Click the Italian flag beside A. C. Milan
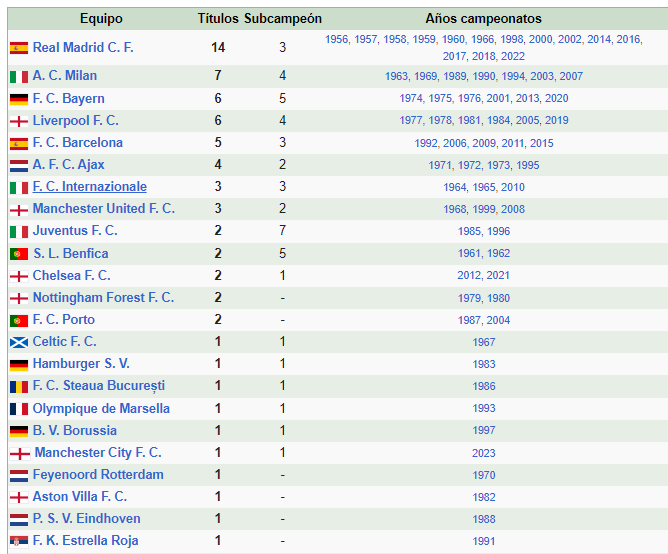Screen dimensions: 668x554 click(19, 77)
